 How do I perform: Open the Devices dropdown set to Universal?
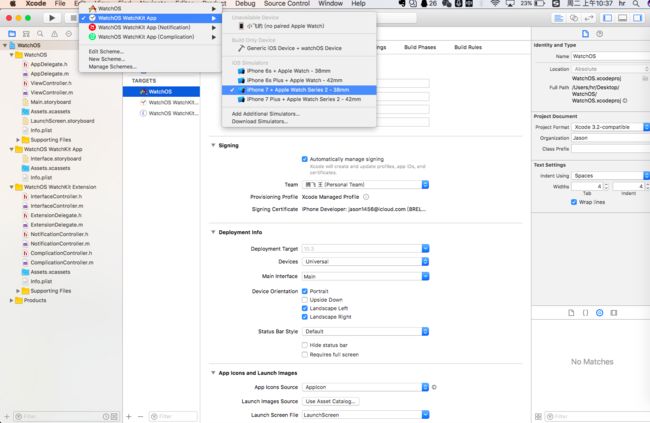pos(365,262)
